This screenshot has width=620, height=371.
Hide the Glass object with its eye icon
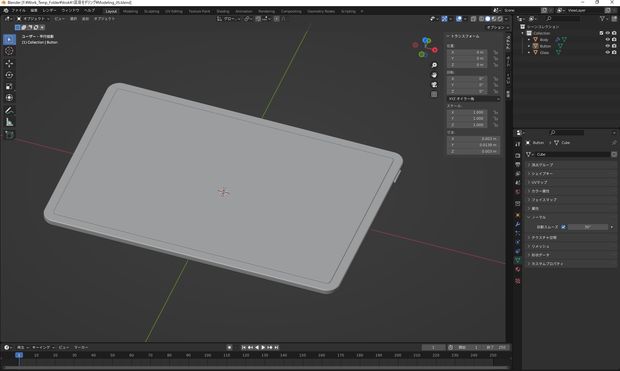pos(608,52)
